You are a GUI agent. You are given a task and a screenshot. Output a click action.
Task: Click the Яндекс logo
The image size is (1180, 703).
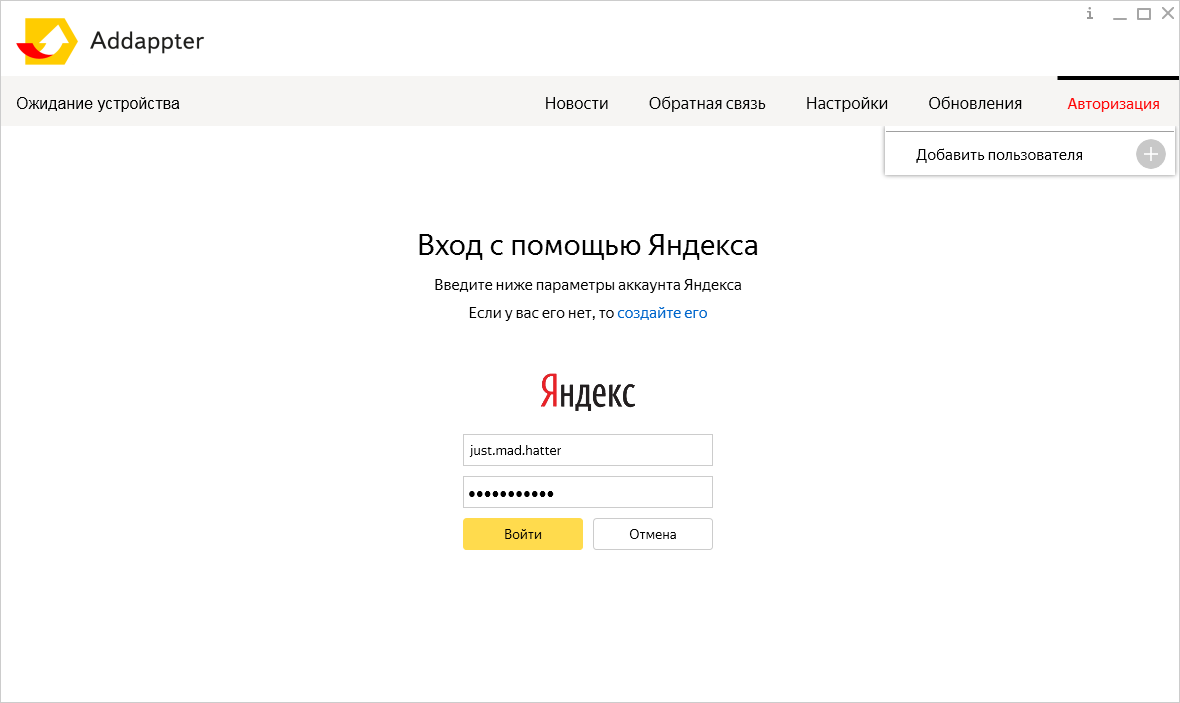coord(588,392)
